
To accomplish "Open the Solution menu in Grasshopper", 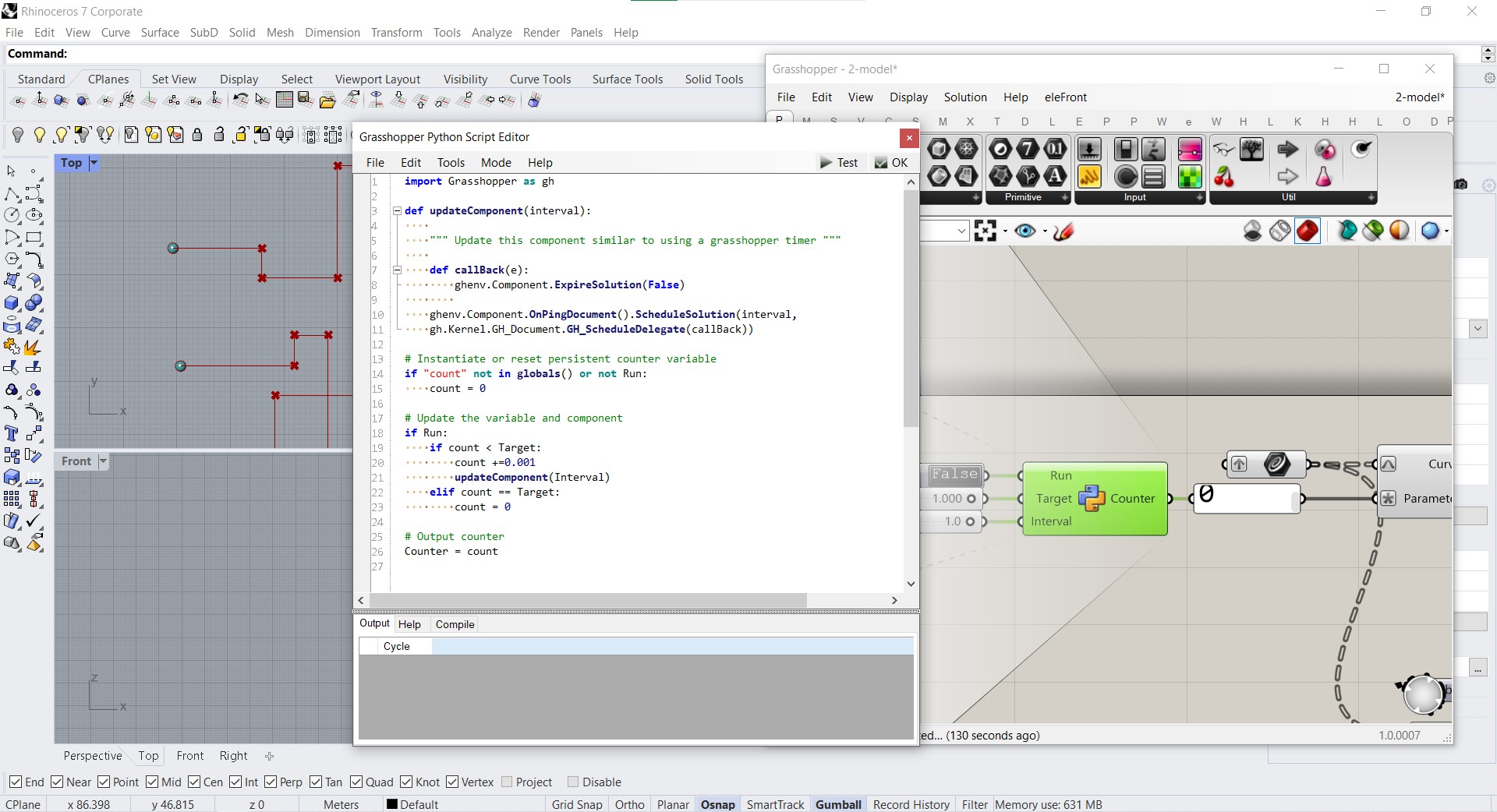I will tap(965, 97).
